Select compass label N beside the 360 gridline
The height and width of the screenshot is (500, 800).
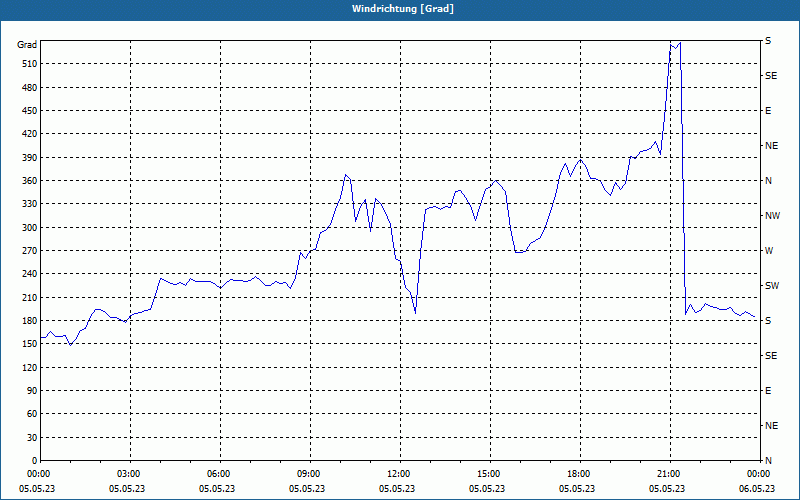coord(768,181)
